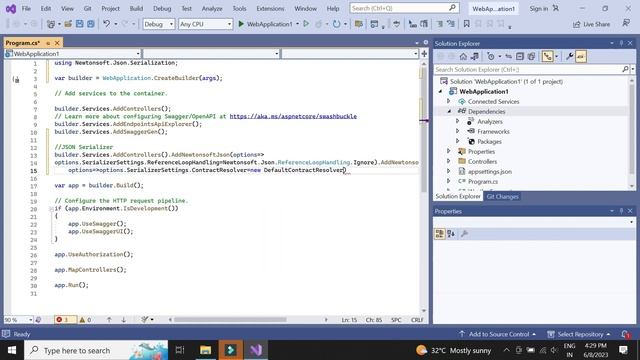Open the File menu

coord(26,8)
